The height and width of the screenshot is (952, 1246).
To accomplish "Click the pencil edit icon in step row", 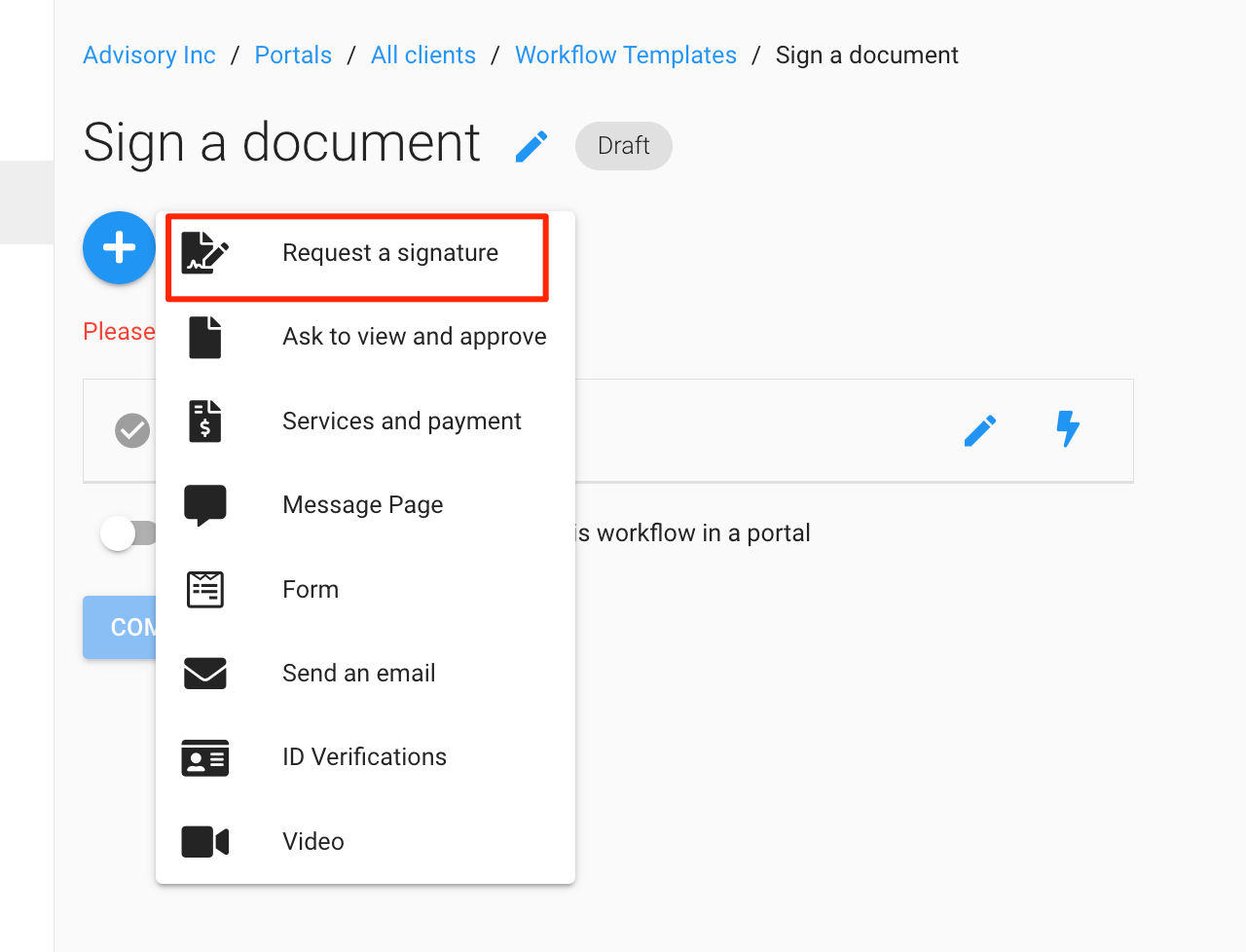I will 979,429.
